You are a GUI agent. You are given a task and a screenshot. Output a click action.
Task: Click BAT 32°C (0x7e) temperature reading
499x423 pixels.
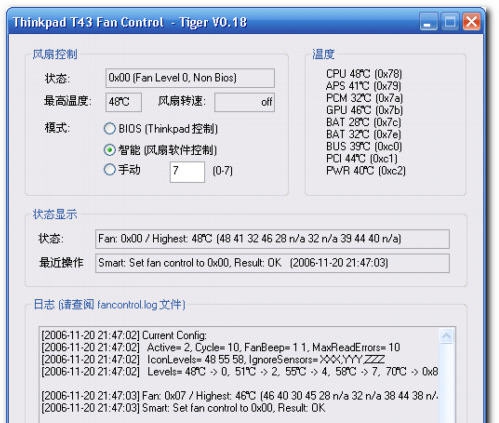point(363,134)
